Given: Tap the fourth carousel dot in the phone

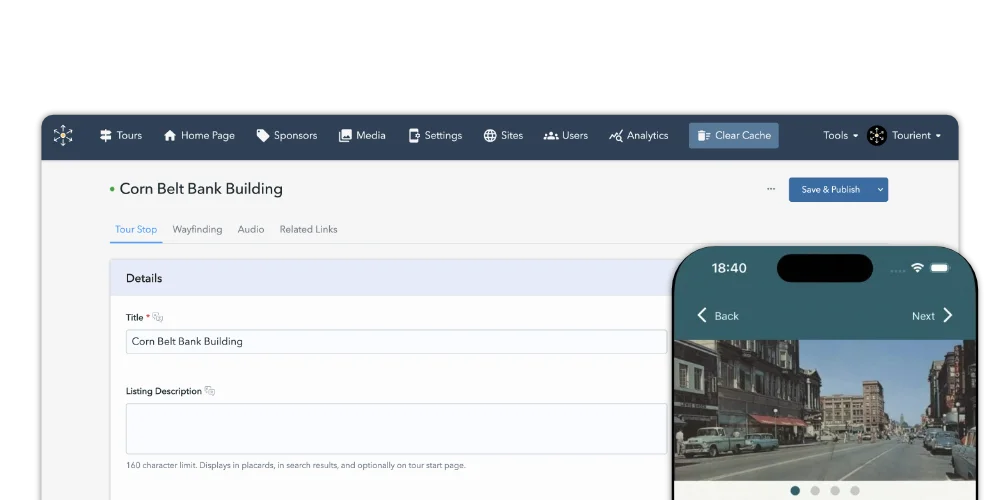Looking at the screenshot, I should [855, 490].
